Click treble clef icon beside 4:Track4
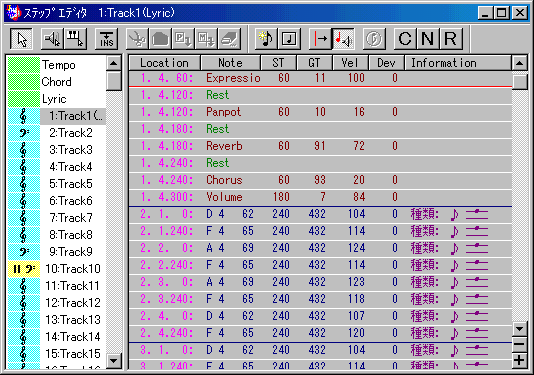Image resolution: width=534 pixels, height=375 pixels. 23,167
